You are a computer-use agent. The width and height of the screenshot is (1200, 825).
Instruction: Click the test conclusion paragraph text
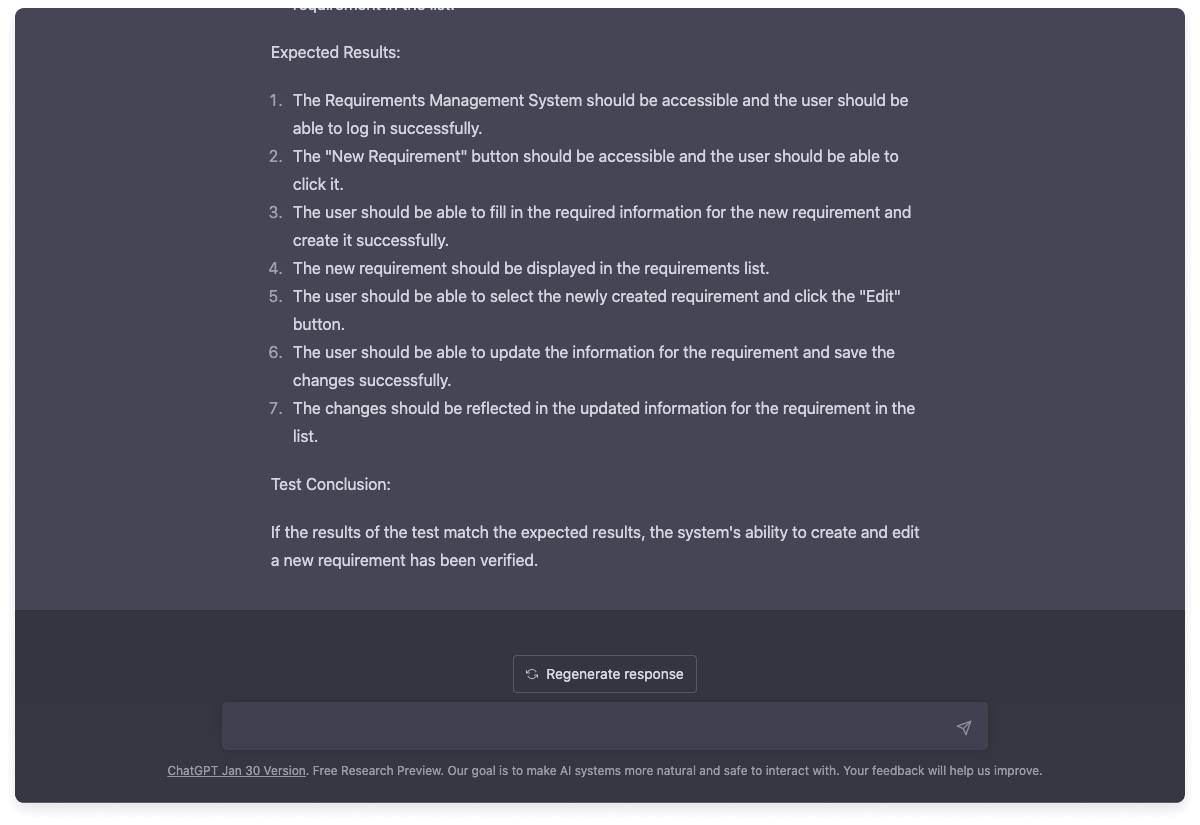pos(595,546)
